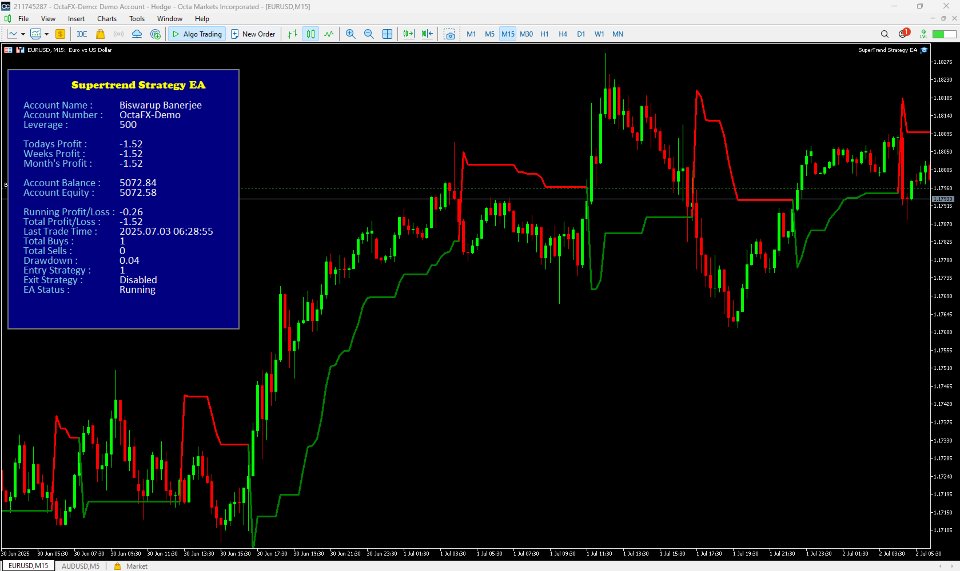The width and height of the screenshot is (960, 571).
Task: Open the Tools menu
Action: [x=137, y=19]
